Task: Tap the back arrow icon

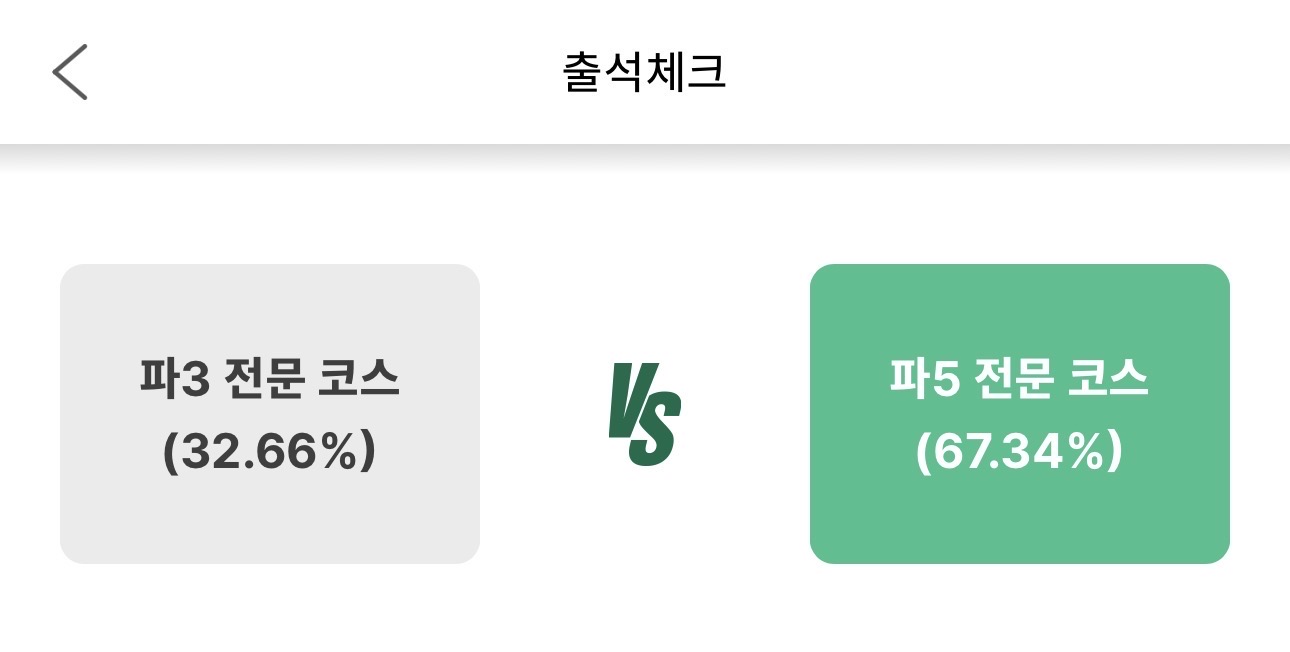Action: 70,72
